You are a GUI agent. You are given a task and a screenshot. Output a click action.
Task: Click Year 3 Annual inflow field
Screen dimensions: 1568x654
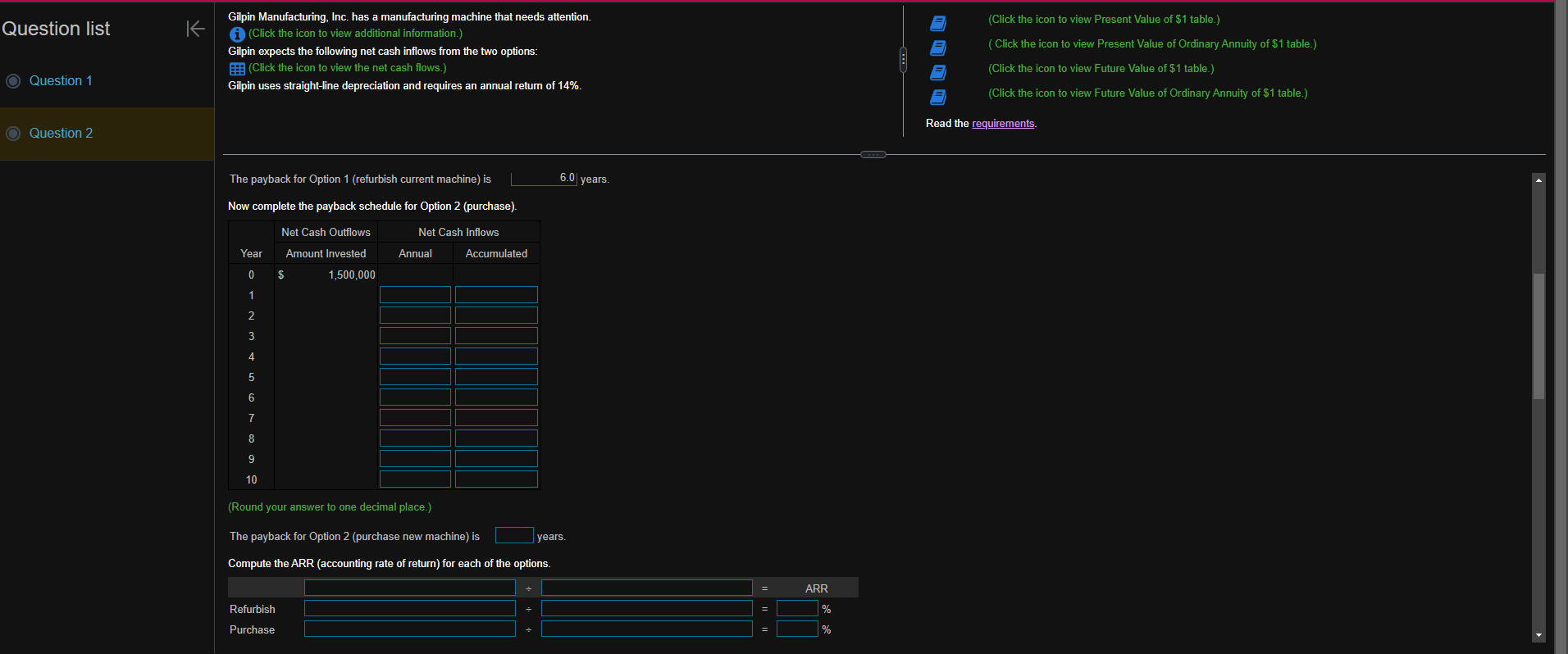click(415, 336)
